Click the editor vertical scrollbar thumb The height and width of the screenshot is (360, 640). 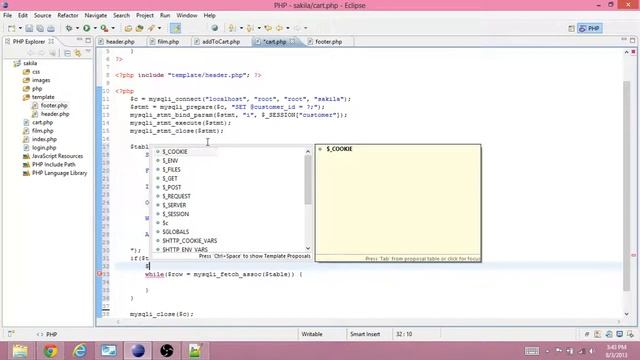tap(627, 186)
